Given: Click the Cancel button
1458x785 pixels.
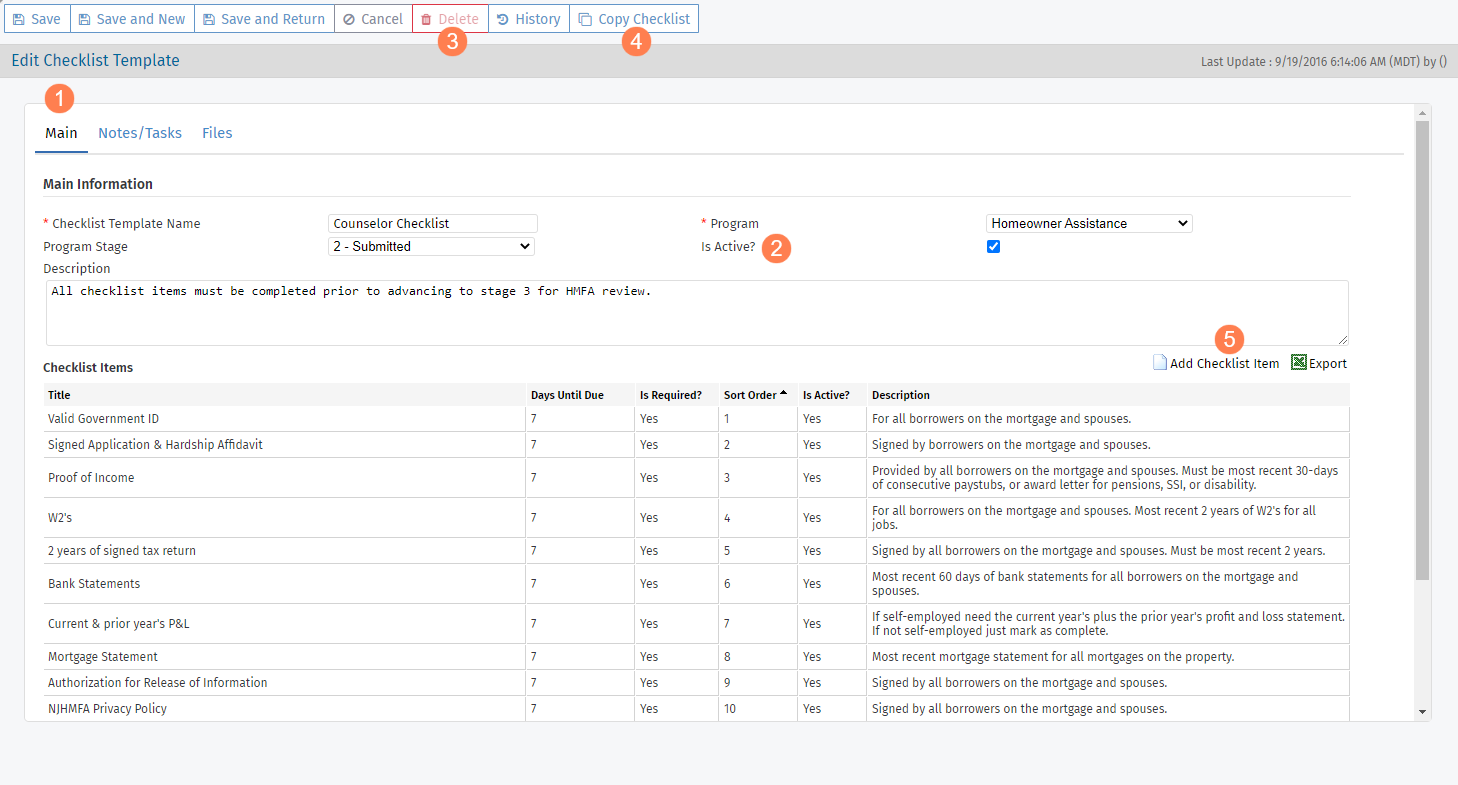Looking at the screenshot, I should click(373, 18).
